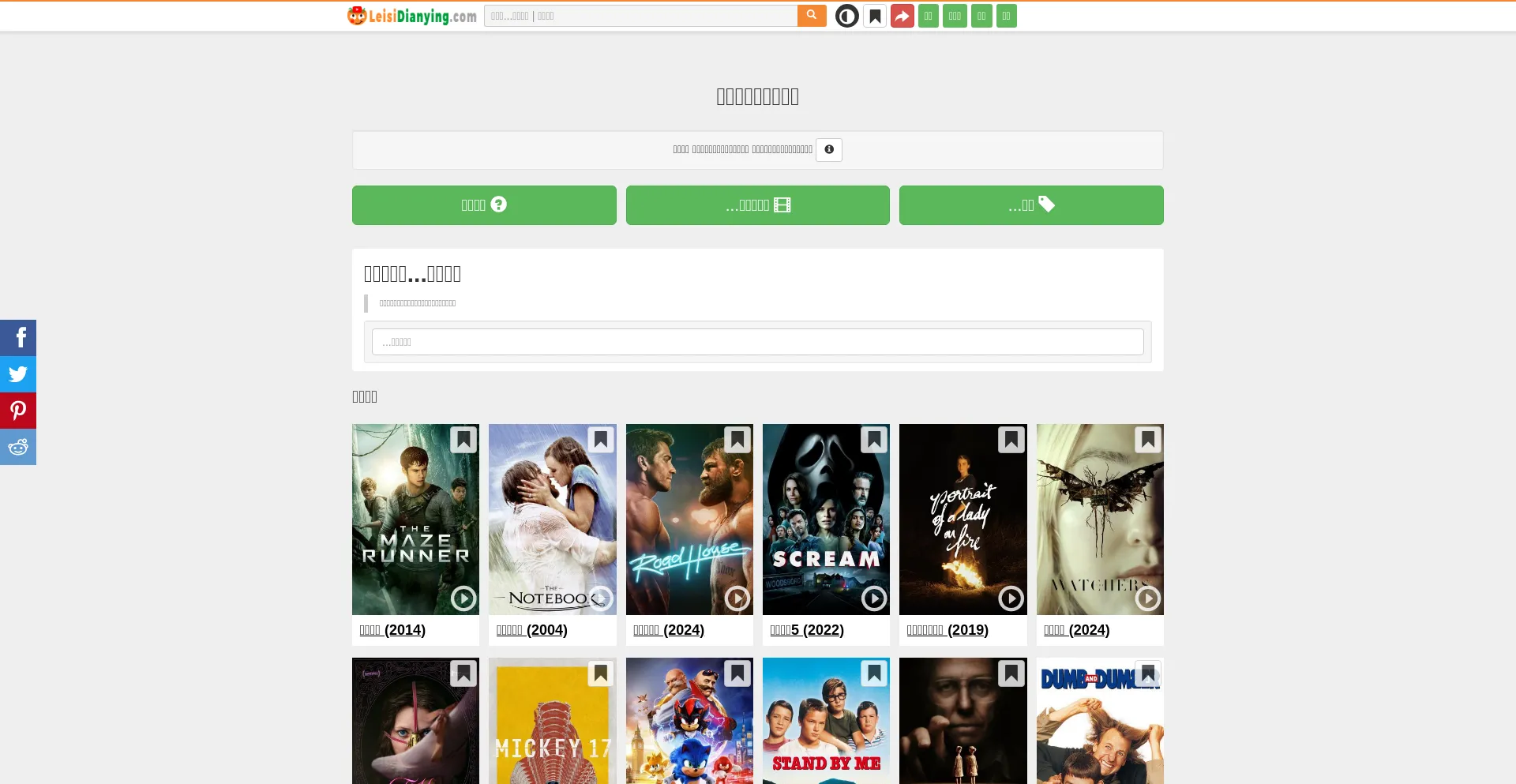The image size is (1516, 784).
Task: Click the red share arrow icon
Action: pos(902,16)
